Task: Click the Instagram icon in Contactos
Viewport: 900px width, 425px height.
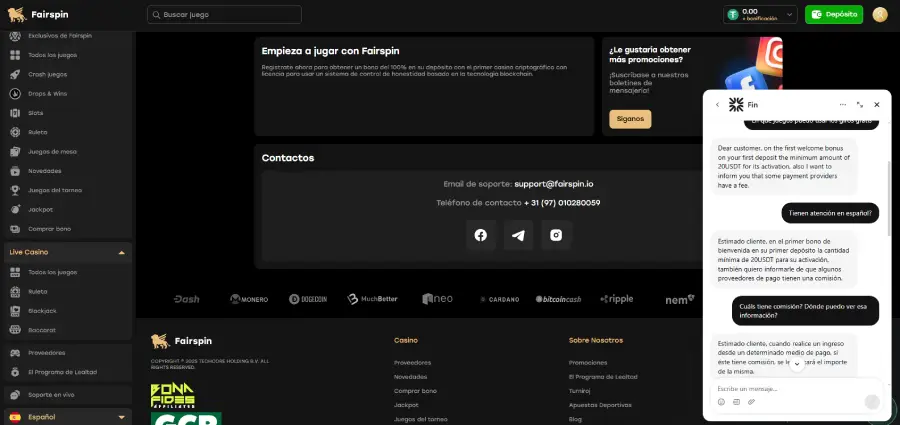Action: (x=556, y=235)
